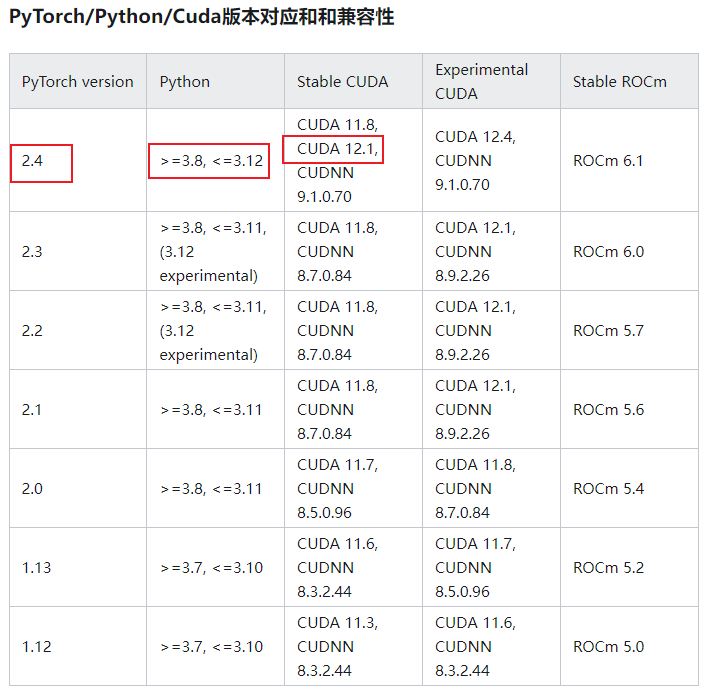Click the Python cell in the 2.1 row
708x693 pixels.
(215, 409)
